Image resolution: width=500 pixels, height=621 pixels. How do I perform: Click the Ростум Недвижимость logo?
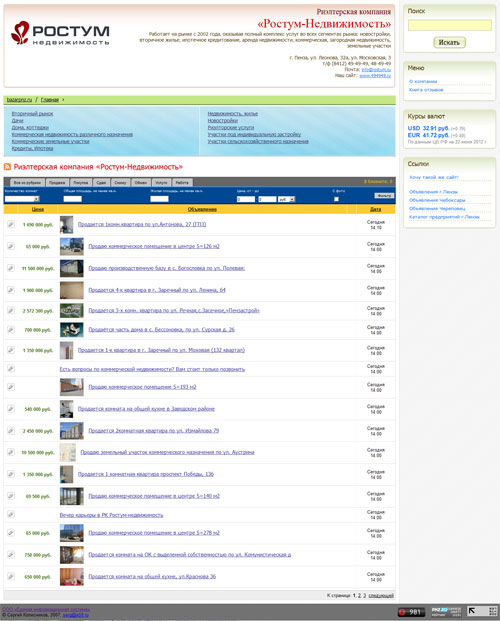(60, 33)
